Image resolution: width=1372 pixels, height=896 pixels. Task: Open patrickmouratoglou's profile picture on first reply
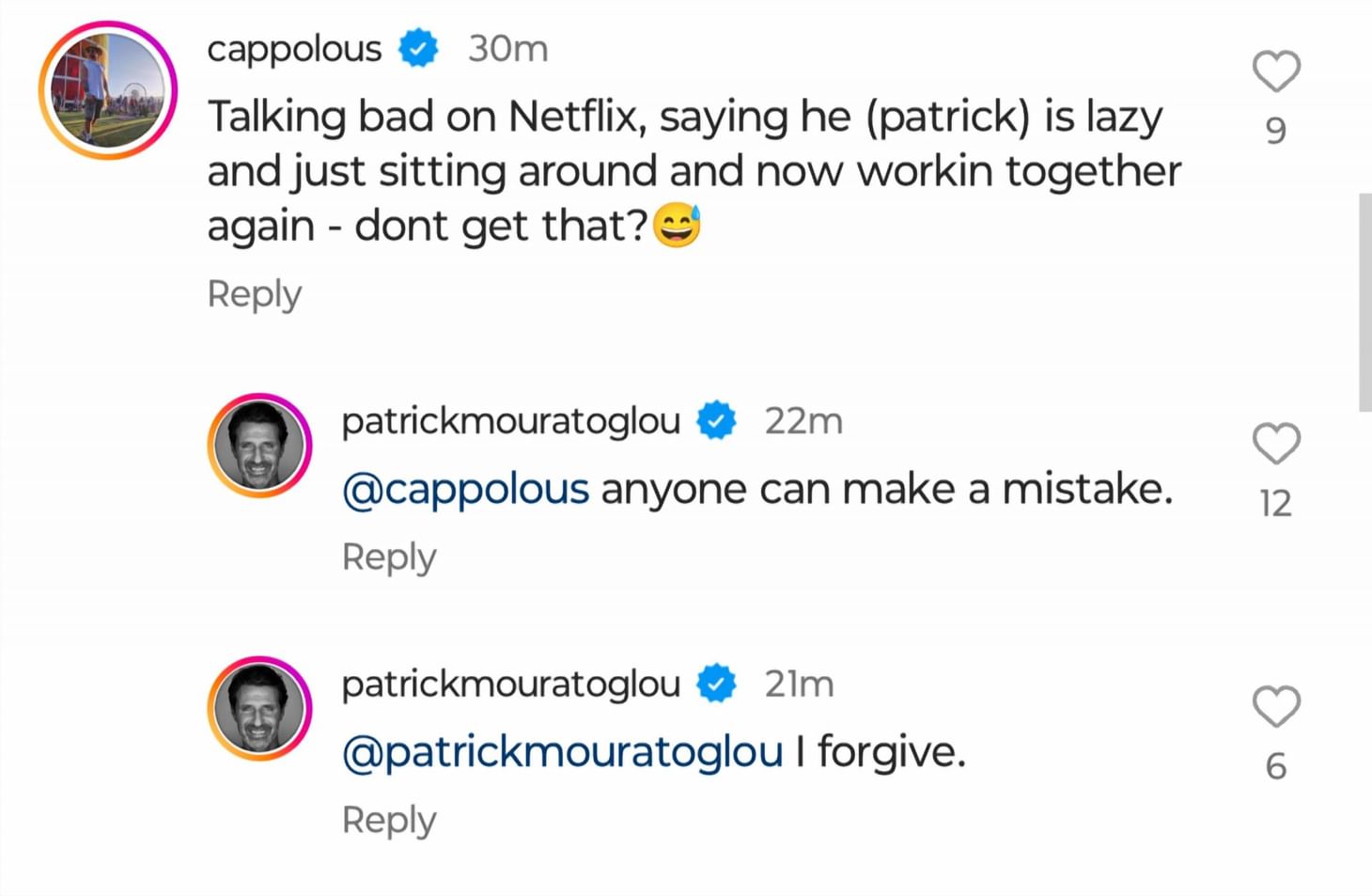click(x=259, y=444)
